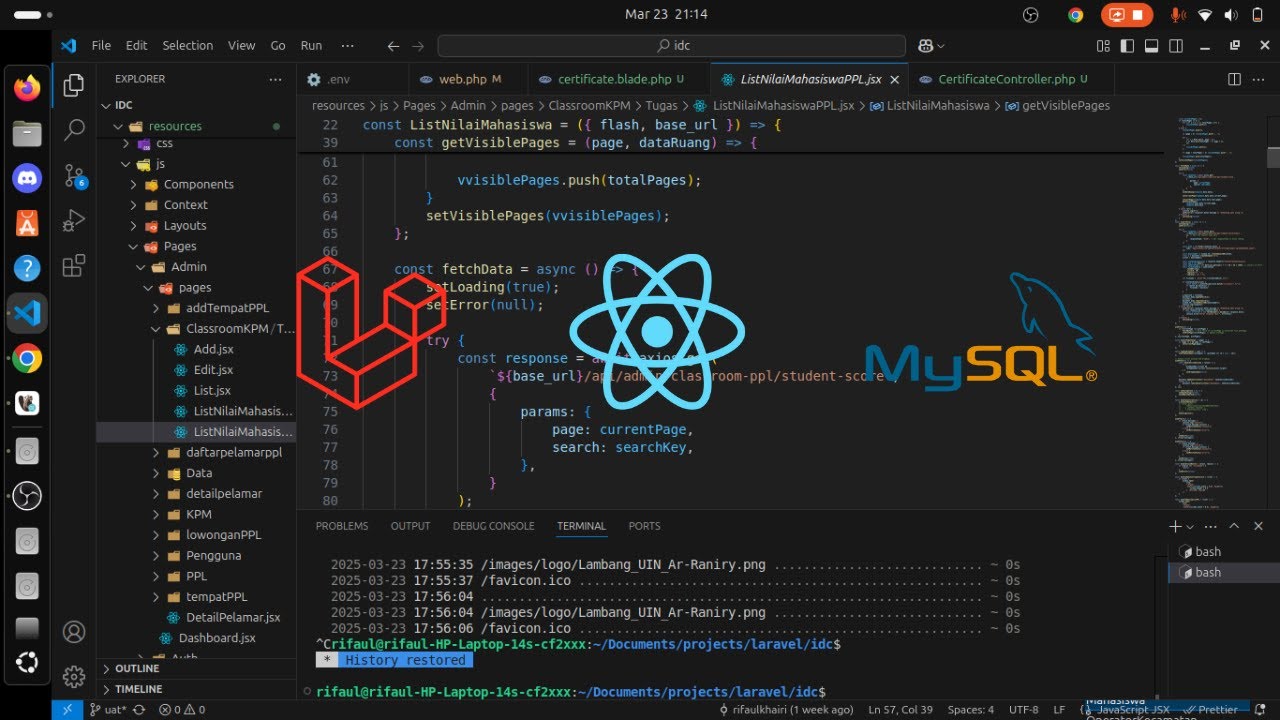Screen dimensions: 1280x720
Task: Open Discord from the Ubuntu dock
Action: point(27,178)
